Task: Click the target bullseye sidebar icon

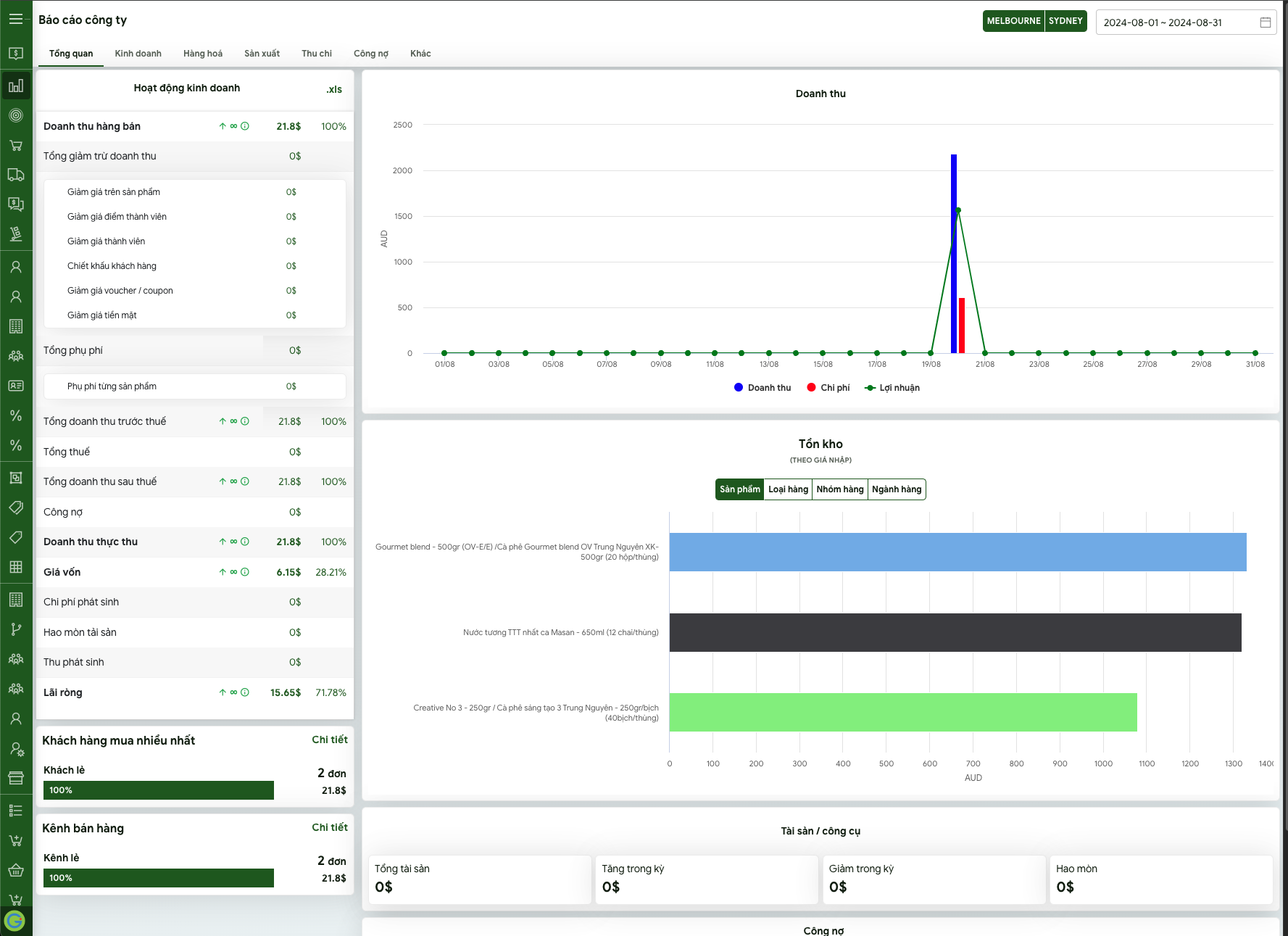Action: point(16,115)
